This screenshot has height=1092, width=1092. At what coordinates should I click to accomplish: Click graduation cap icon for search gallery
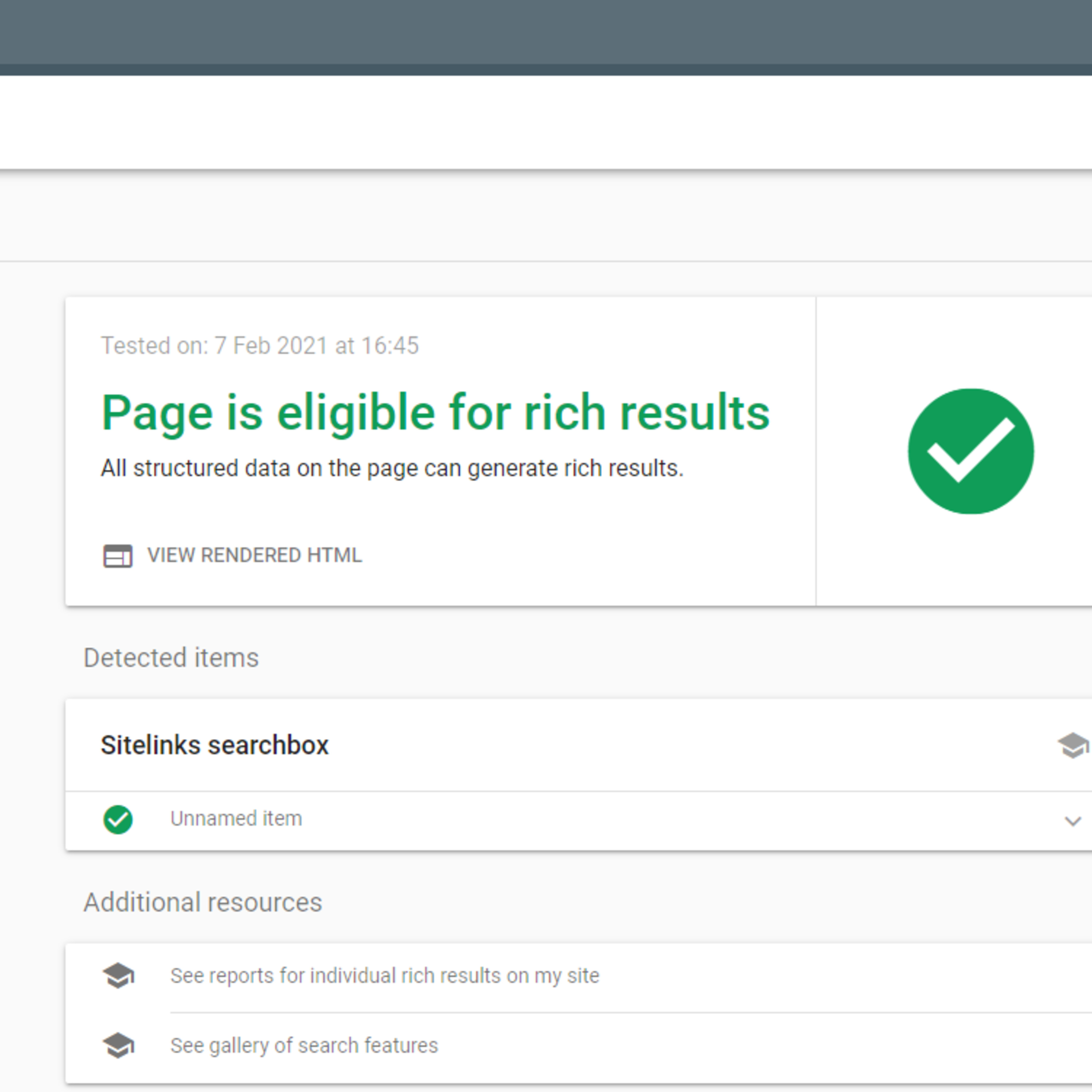click(118, 1046)
